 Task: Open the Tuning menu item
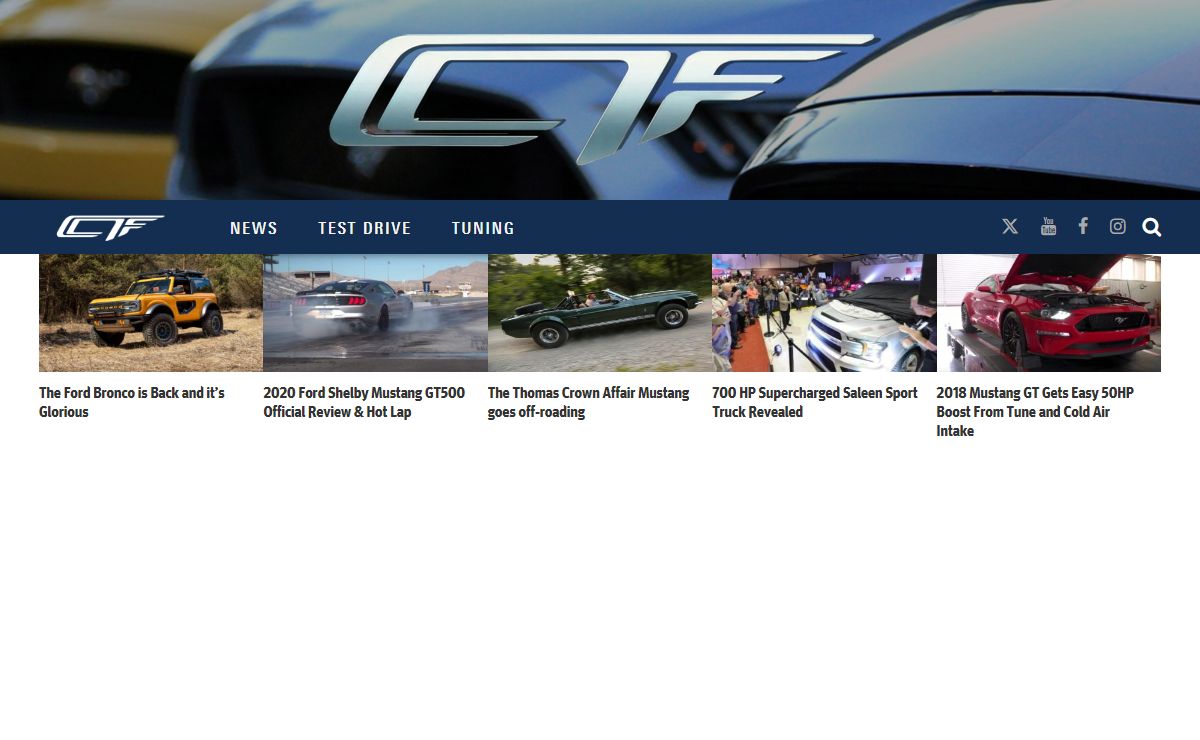coord(483,228)
